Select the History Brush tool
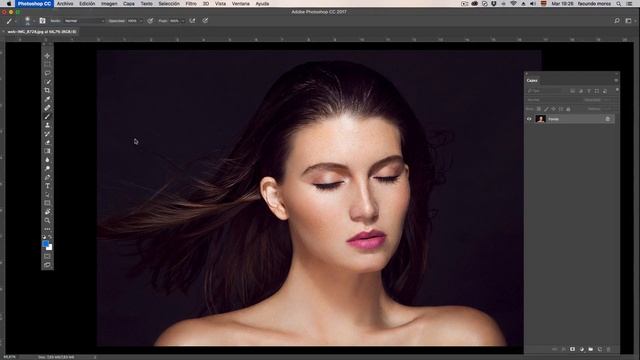Screen dimensions: 640x360 [x=47, y=133]
